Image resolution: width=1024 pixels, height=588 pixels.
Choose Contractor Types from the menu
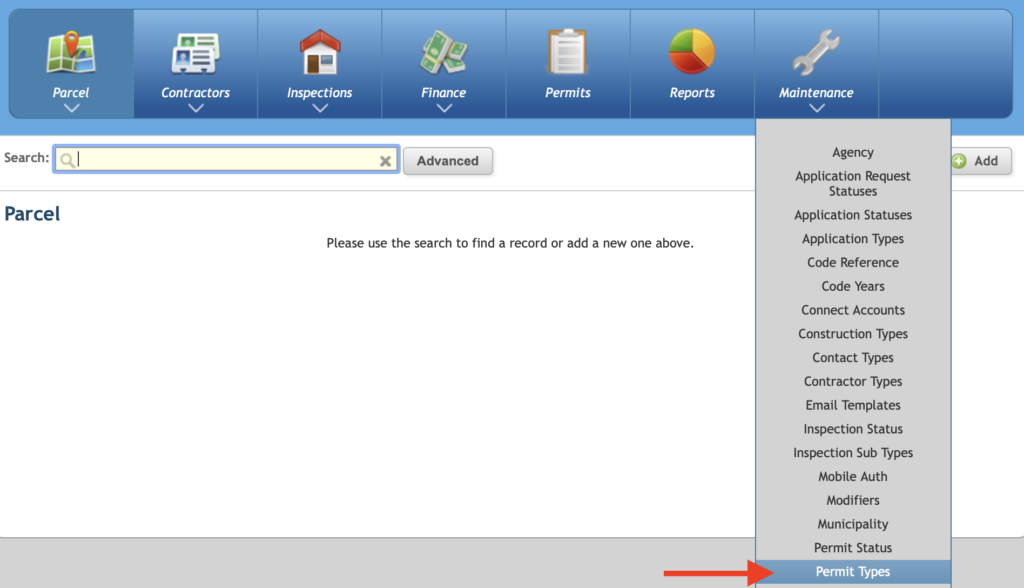[853, 382]
